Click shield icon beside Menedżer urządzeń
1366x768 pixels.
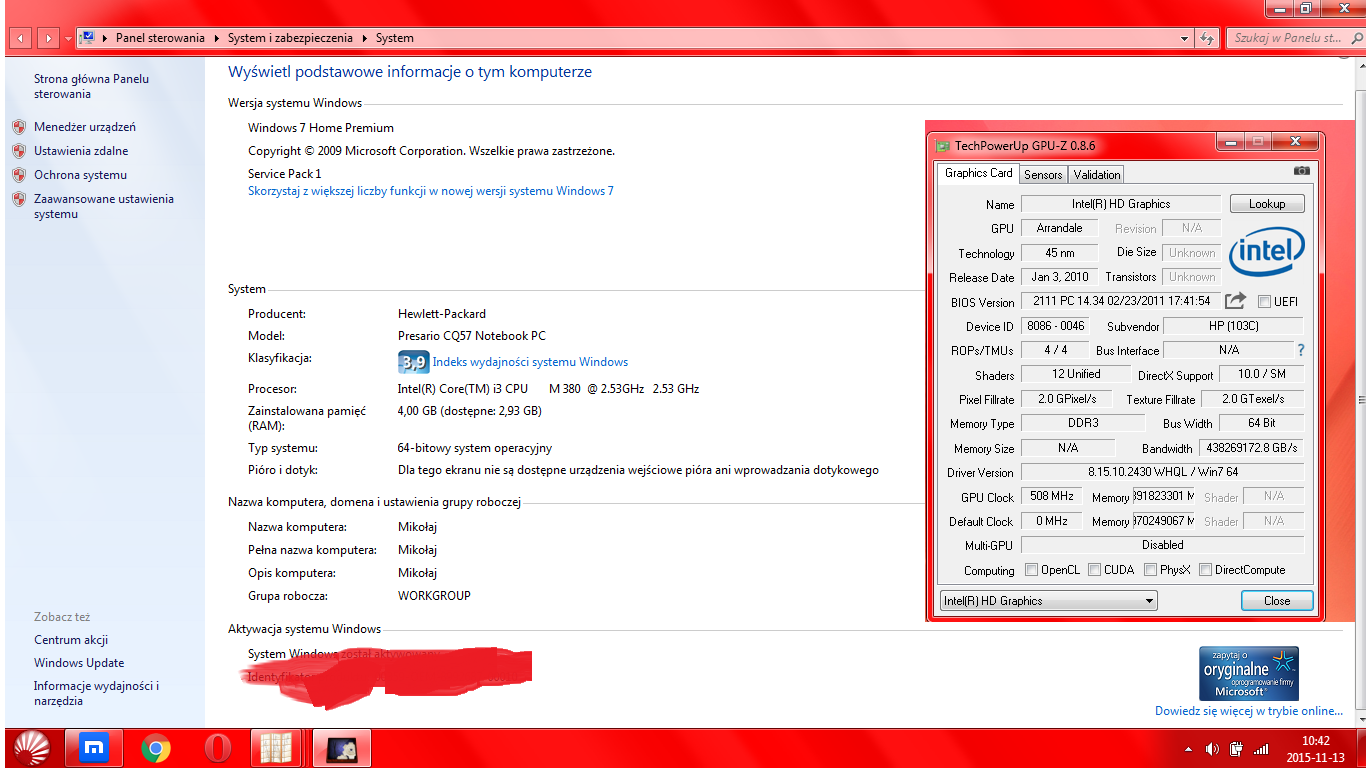pos(18,127)
